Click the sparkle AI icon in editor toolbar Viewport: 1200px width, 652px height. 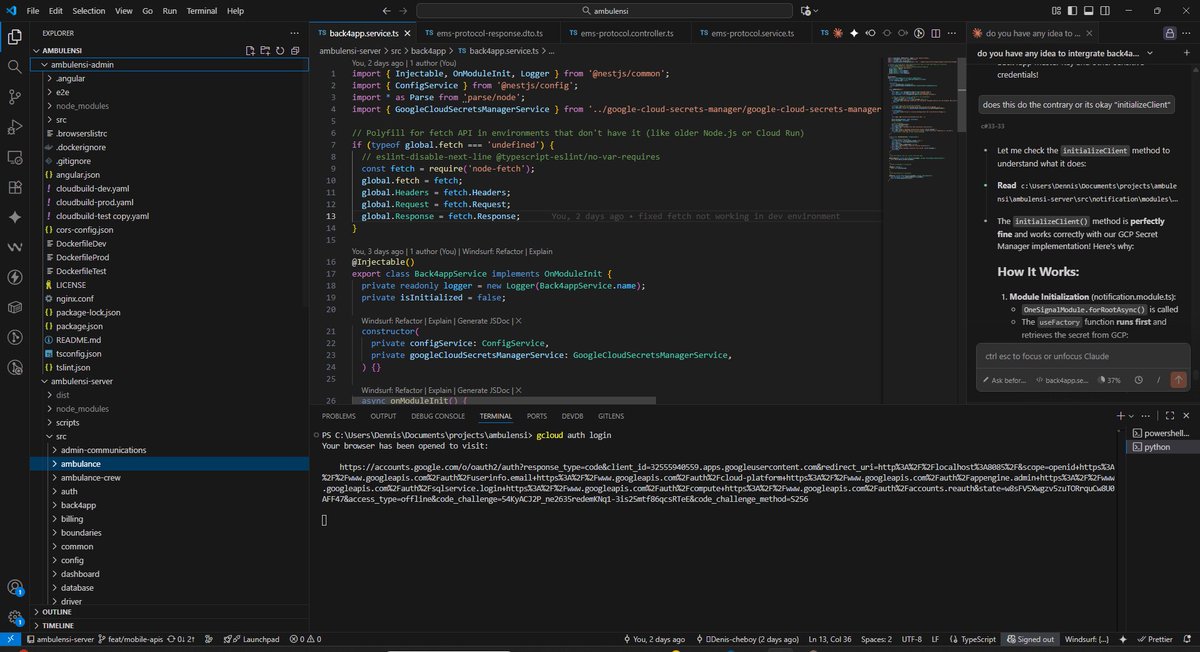[854, 32]
